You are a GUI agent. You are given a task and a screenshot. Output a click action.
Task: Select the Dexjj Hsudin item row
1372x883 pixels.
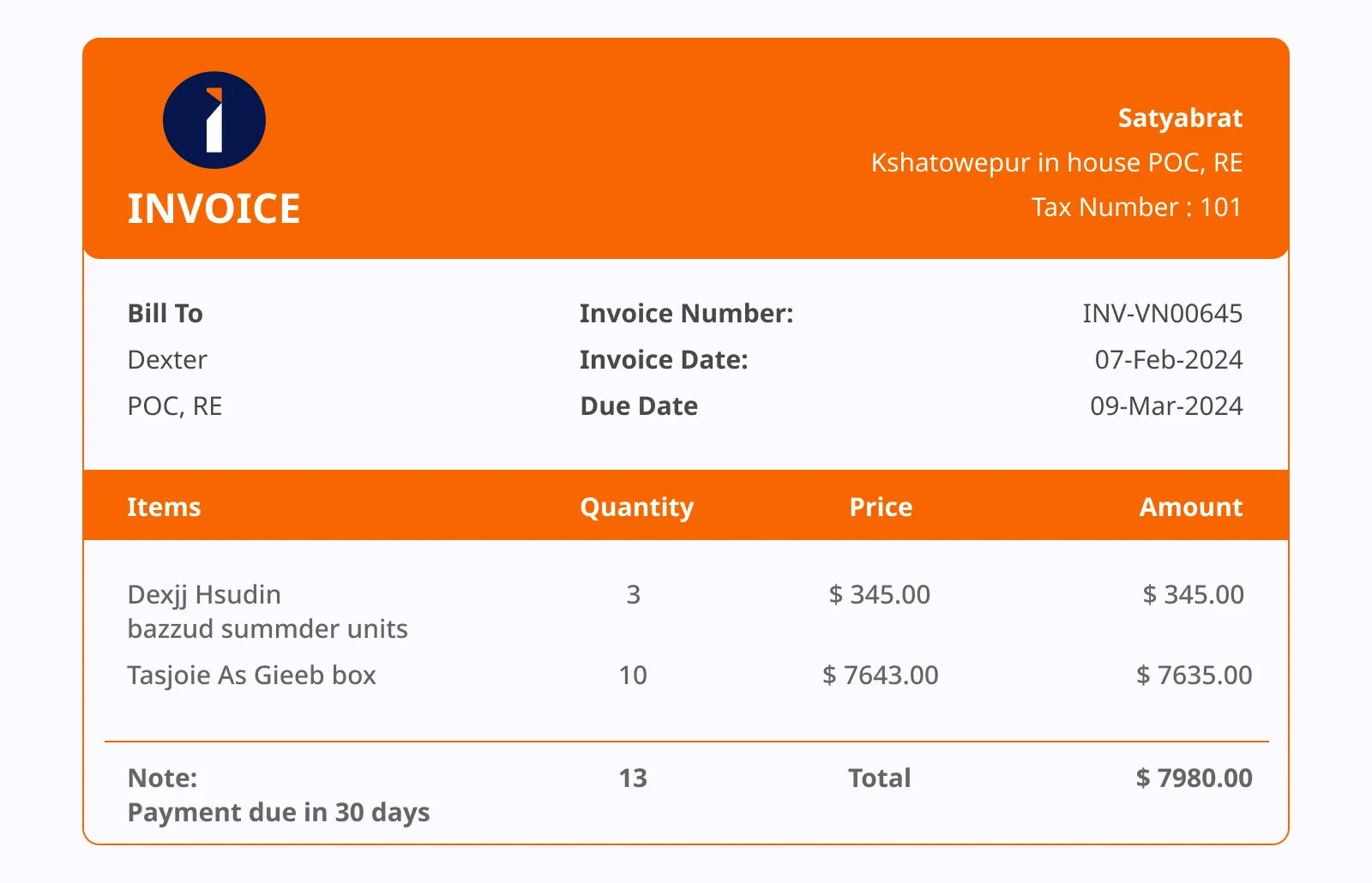tap(686, 611)
